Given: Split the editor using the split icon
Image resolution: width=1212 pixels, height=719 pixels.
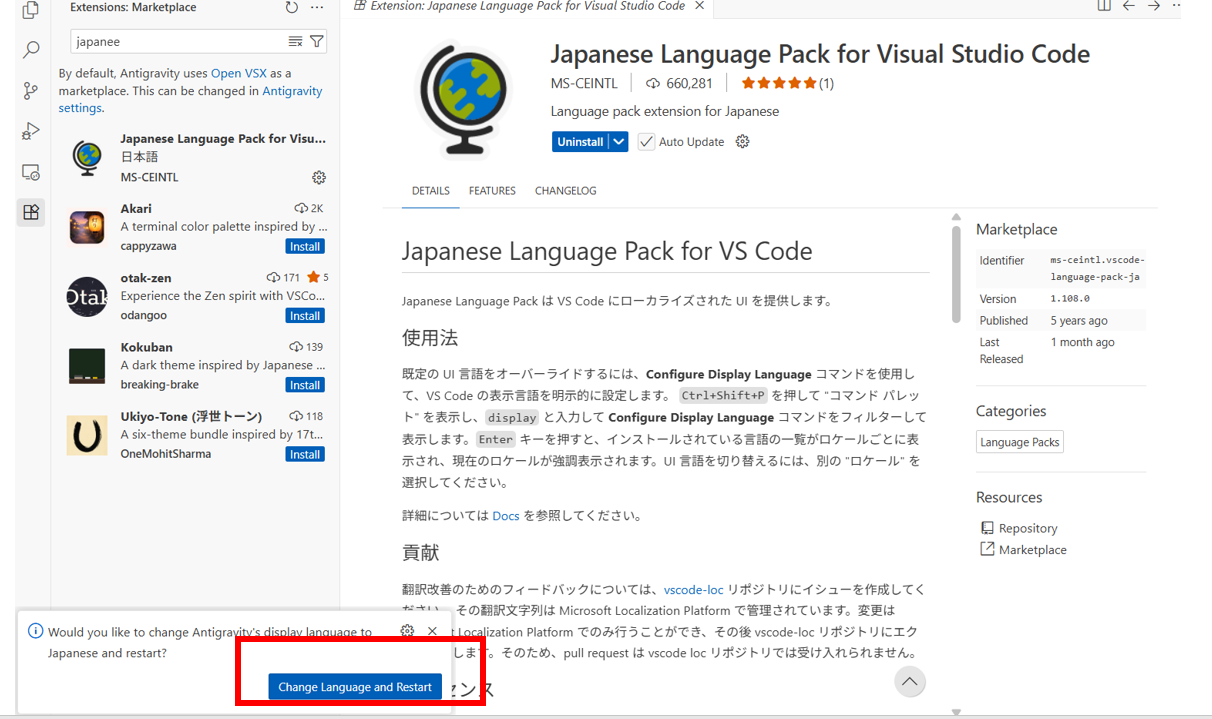Looking at the screenshot, I should [1104, 6].
